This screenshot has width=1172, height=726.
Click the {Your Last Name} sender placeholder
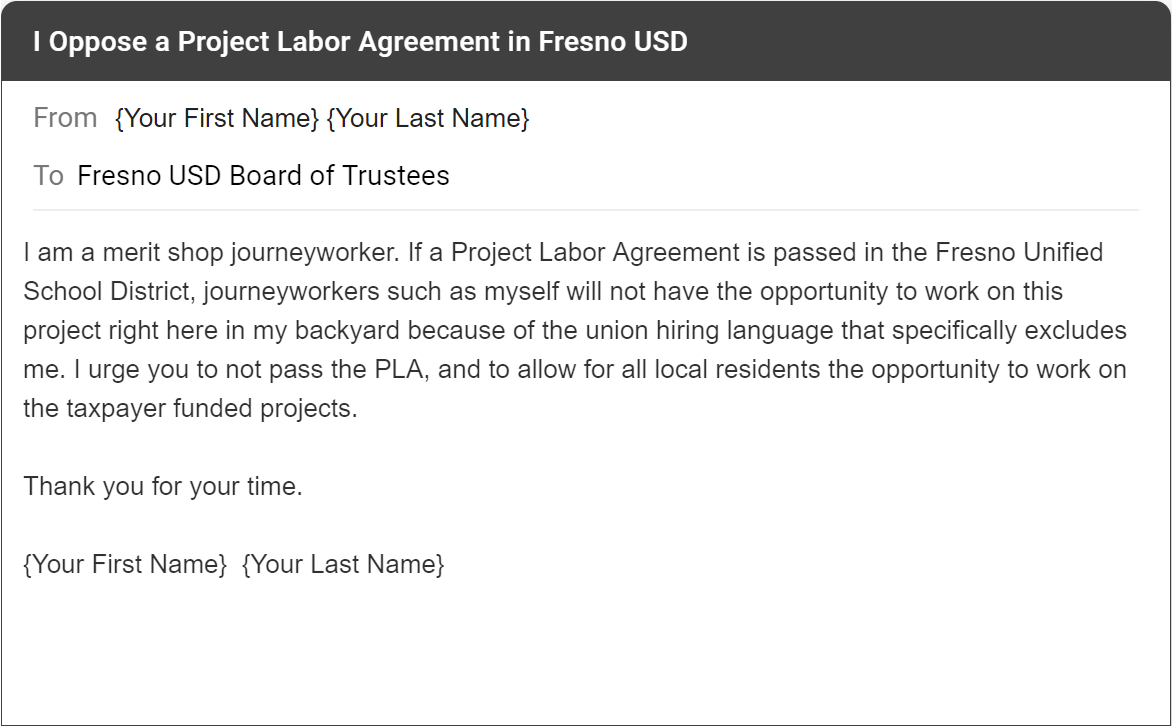point(428,118)
